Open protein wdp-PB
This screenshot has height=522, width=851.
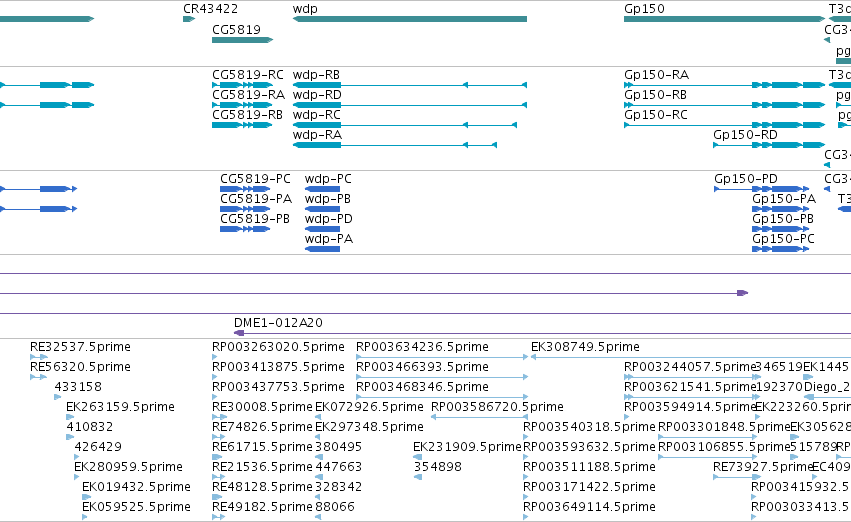pos(327,199)
